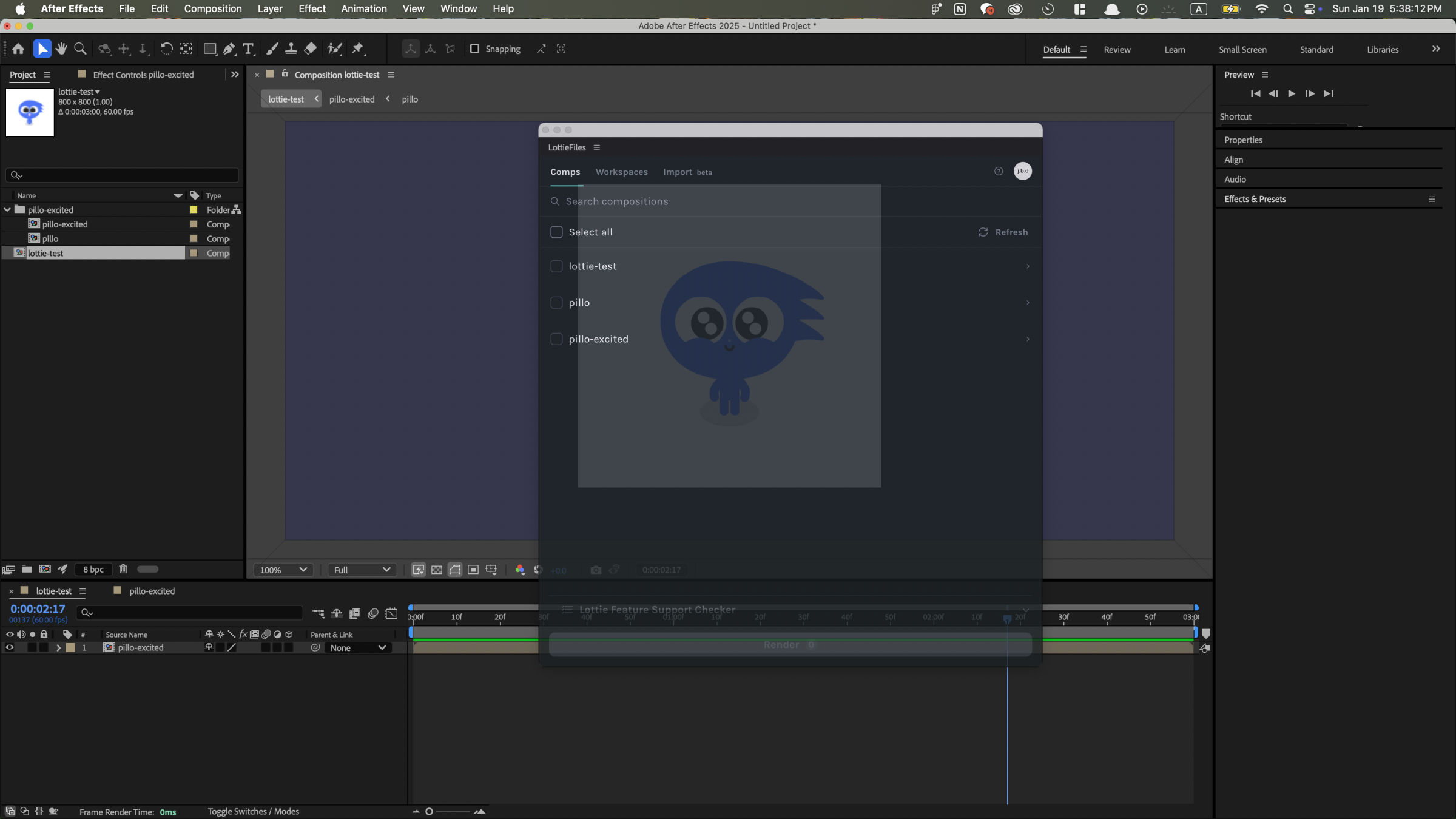
Task: Open the 100% magnification dropdown
Action: coord(283,570)
